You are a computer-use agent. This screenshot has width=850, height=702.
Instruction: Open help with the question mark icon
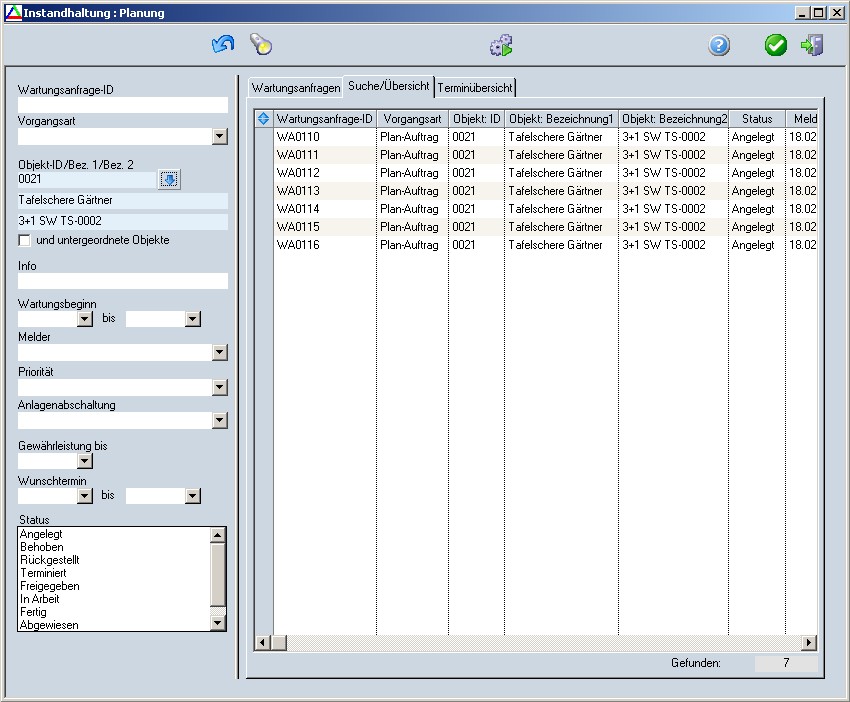(x=719, y=45)
